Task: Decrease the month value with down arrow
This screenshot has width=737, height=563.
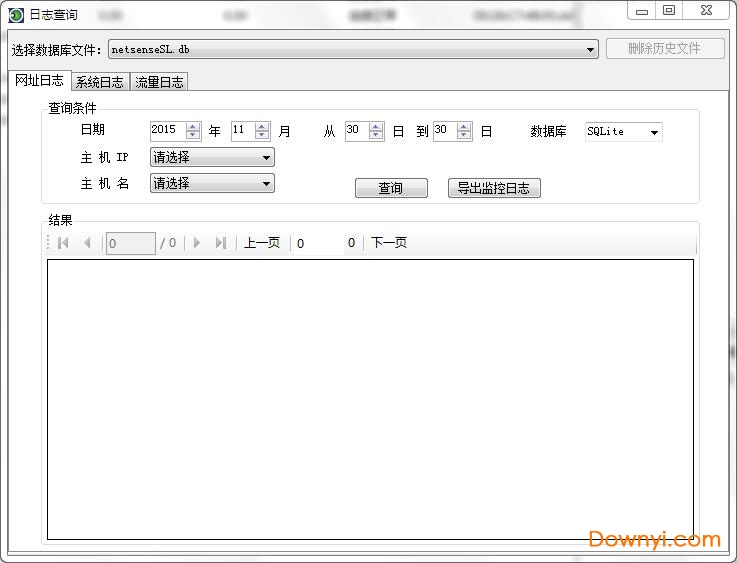Action: [x=262, y=136]
